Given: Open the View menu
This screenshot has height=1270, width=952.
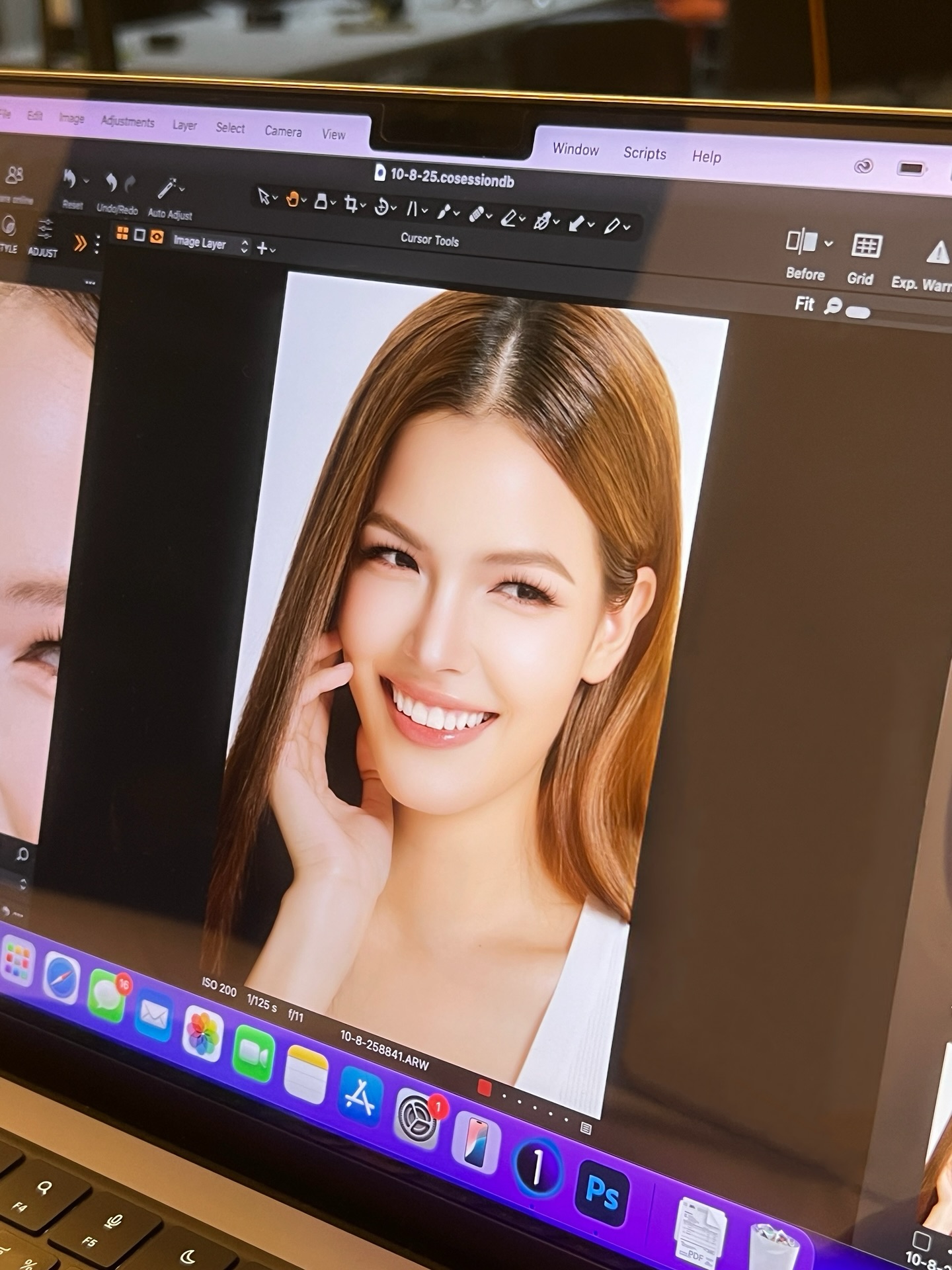Looking at the screenshot, I should [x=333, y=134].
